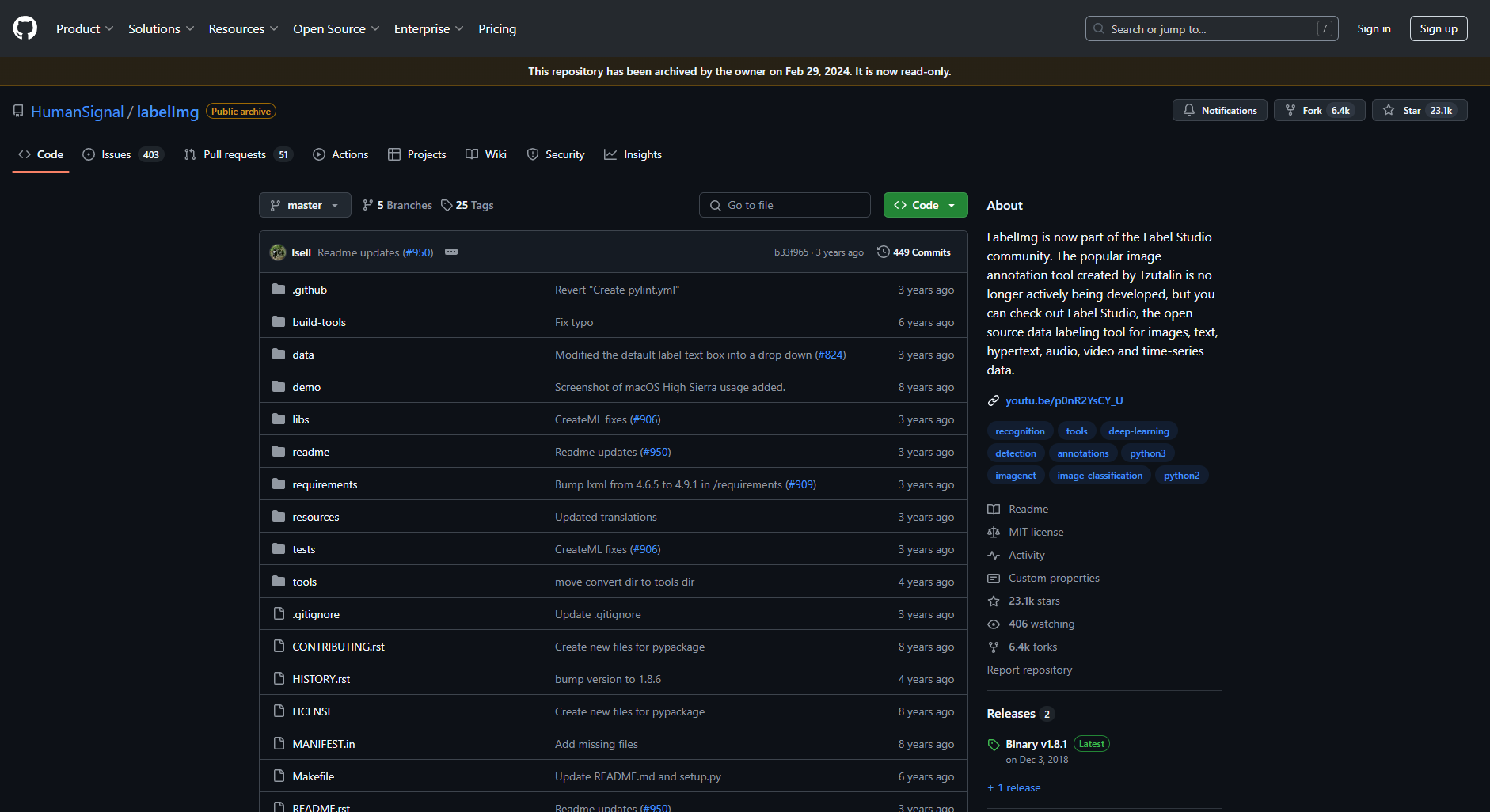Open the Insights tab
Image resolution: width=1490 pixels, height=812 pixels.
(x=633, y=154)
